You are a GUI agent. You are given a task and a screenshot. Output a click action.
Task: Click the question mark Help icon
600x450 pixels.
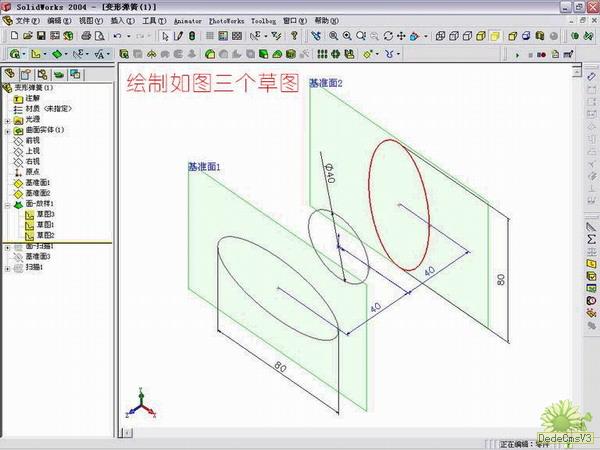click(293, 36)
